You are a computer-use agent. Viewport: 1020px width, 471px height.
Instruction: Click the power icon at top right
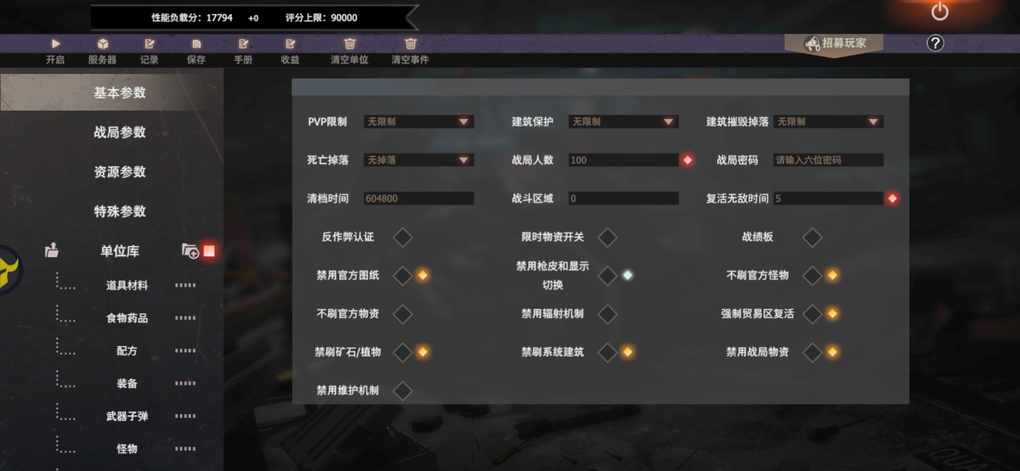[x=939, y=12]
